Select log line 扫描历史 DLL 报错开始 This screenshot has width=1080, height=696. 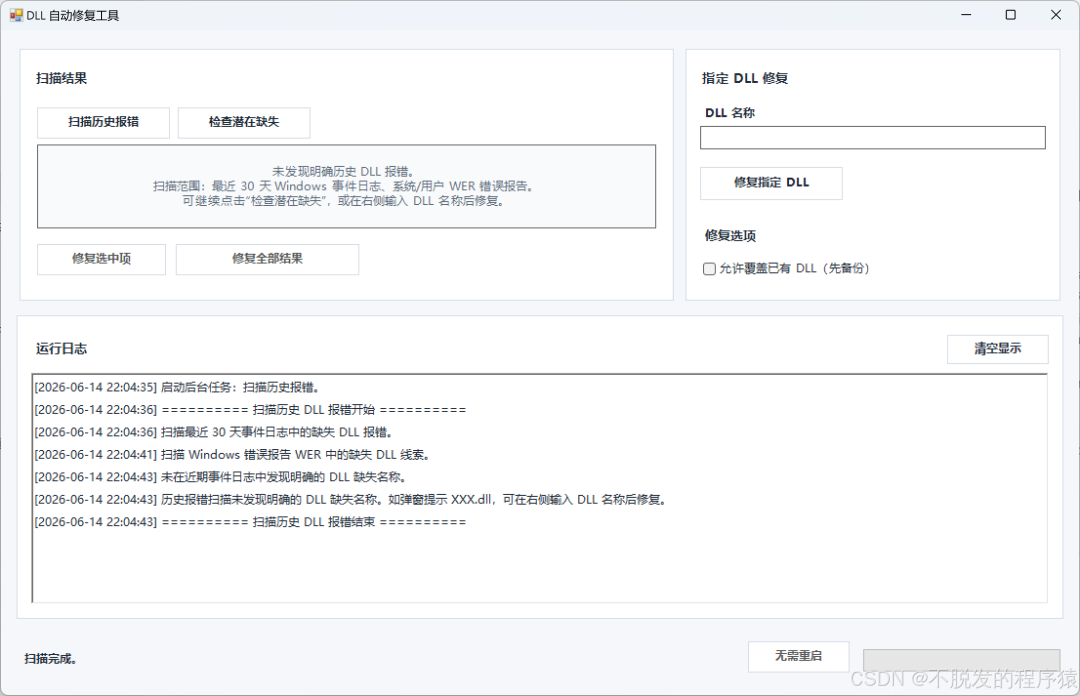coord(250,410)
